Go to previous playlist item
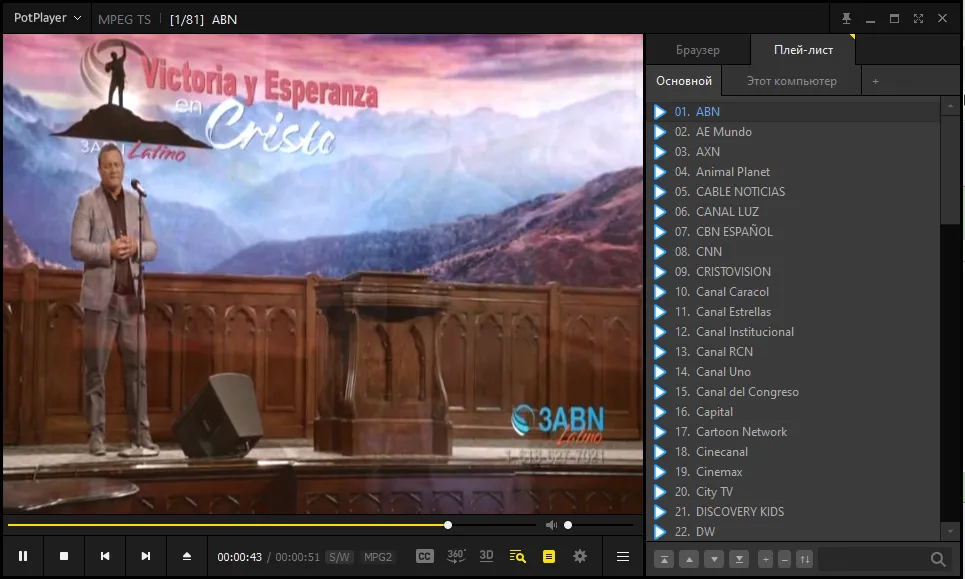The width and height of the screenshot is (965, 579). [x=105, y=556]
